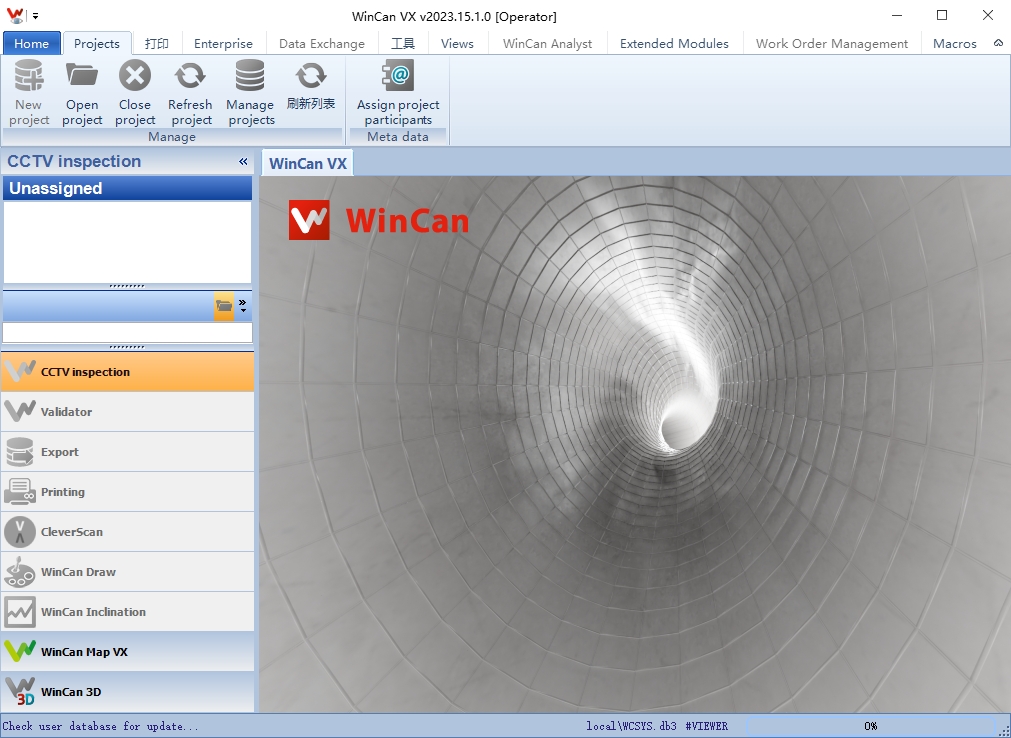Create a New project
The height and width of the screenshot is (738, 1011).
pyautogui.click(x=29, y=92)
